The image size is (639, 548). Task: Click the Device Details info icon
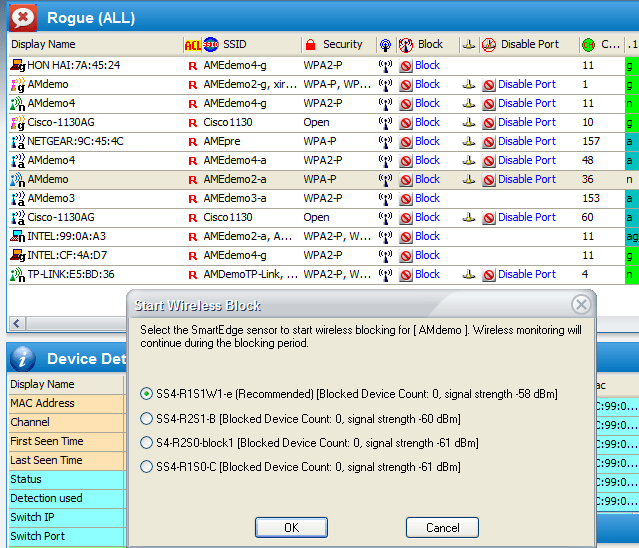pos(23,359)
